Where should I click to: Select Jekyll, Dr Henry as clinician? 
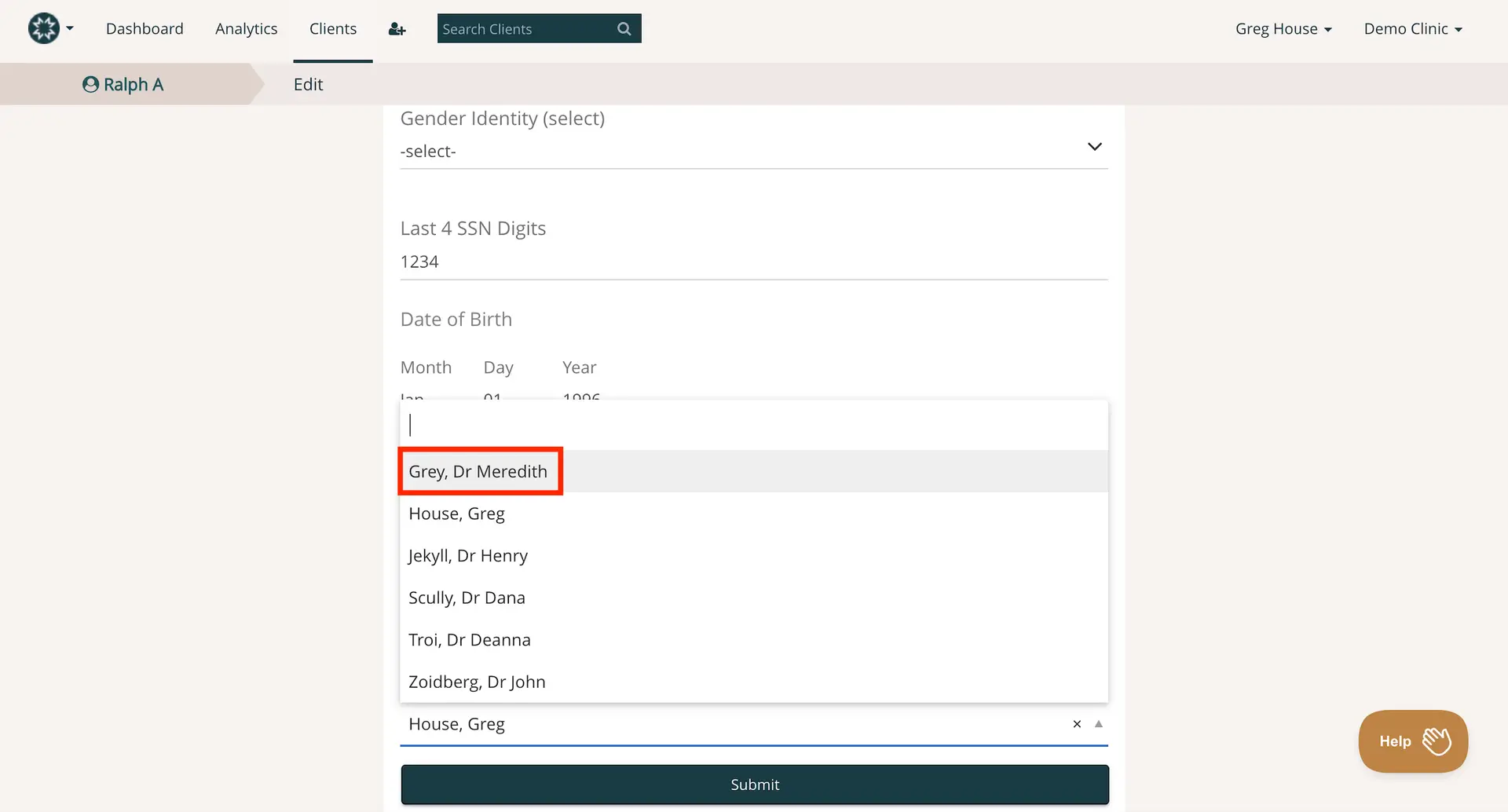click(x=468, y=555)
